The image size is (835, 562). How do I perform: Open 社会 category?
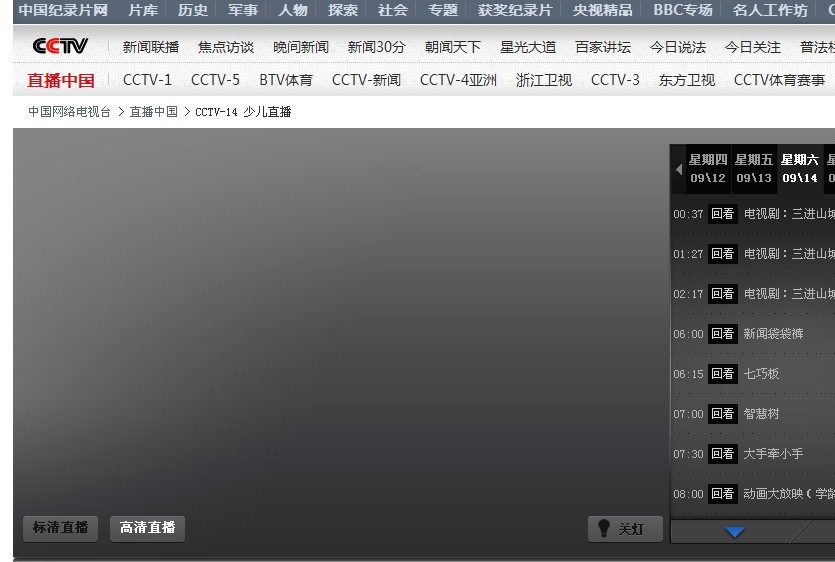pyautogui.click(x=393, y=10)
